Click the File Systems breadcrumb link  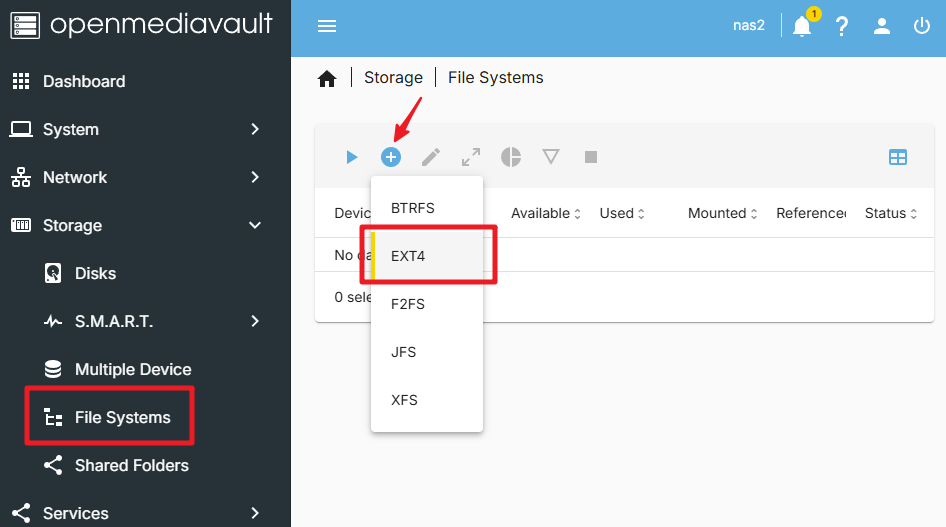(495, 78)
